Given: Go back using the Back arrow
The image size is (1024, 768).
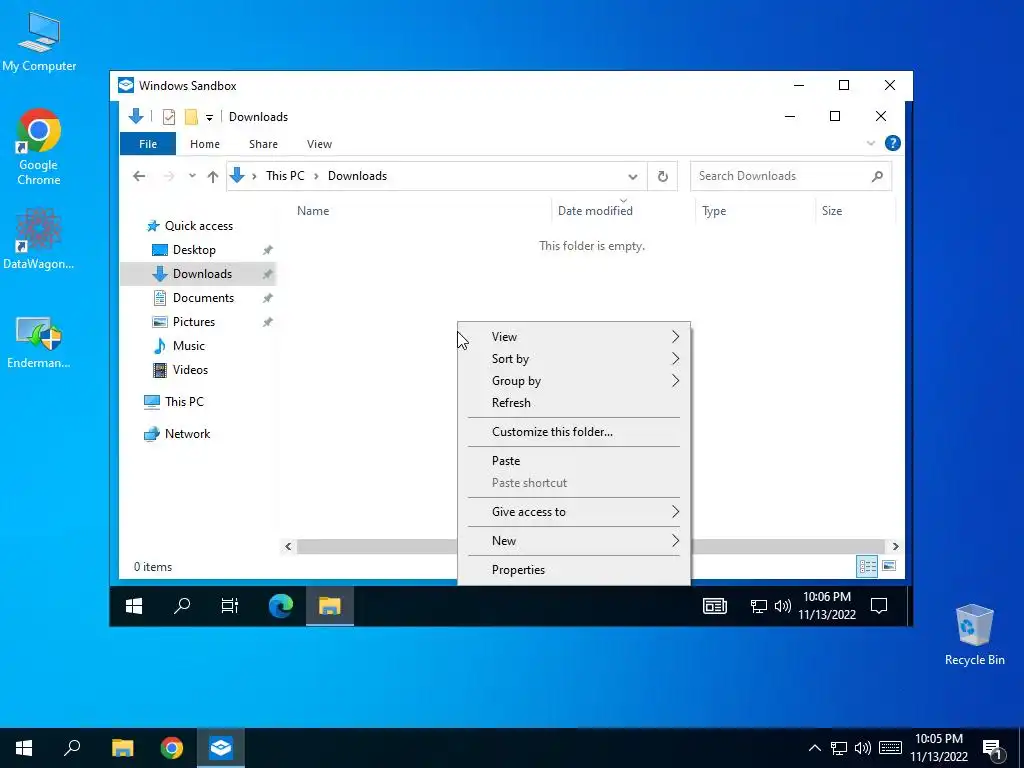Looking at the screenshot, I should (x=139, y=176).
